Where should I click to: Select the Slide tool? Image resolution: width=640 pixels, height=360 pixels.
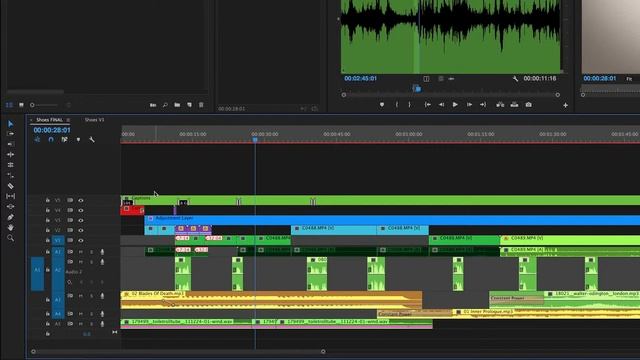11,207
